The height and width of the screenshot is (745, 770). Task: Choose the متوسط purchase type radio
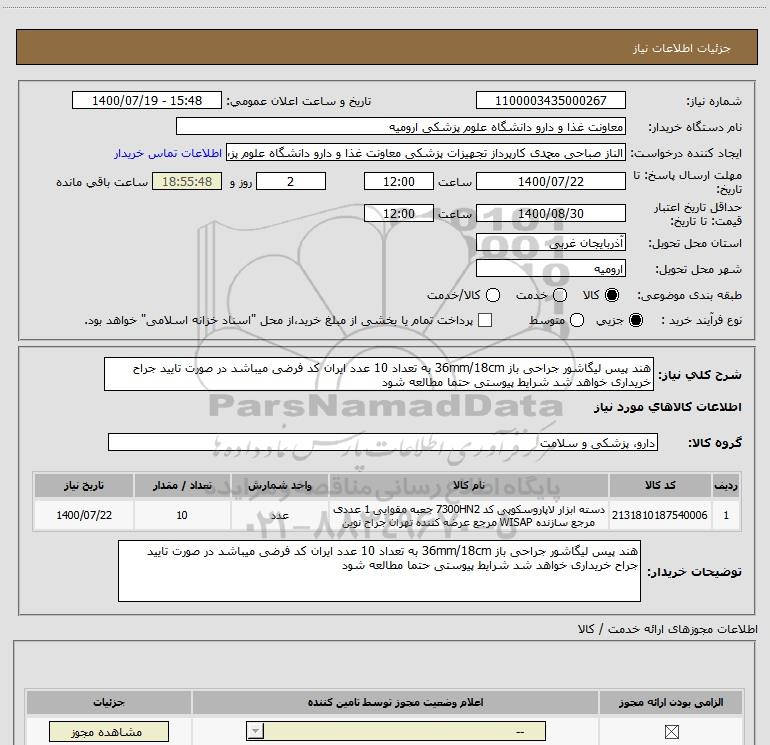point(577,320)
